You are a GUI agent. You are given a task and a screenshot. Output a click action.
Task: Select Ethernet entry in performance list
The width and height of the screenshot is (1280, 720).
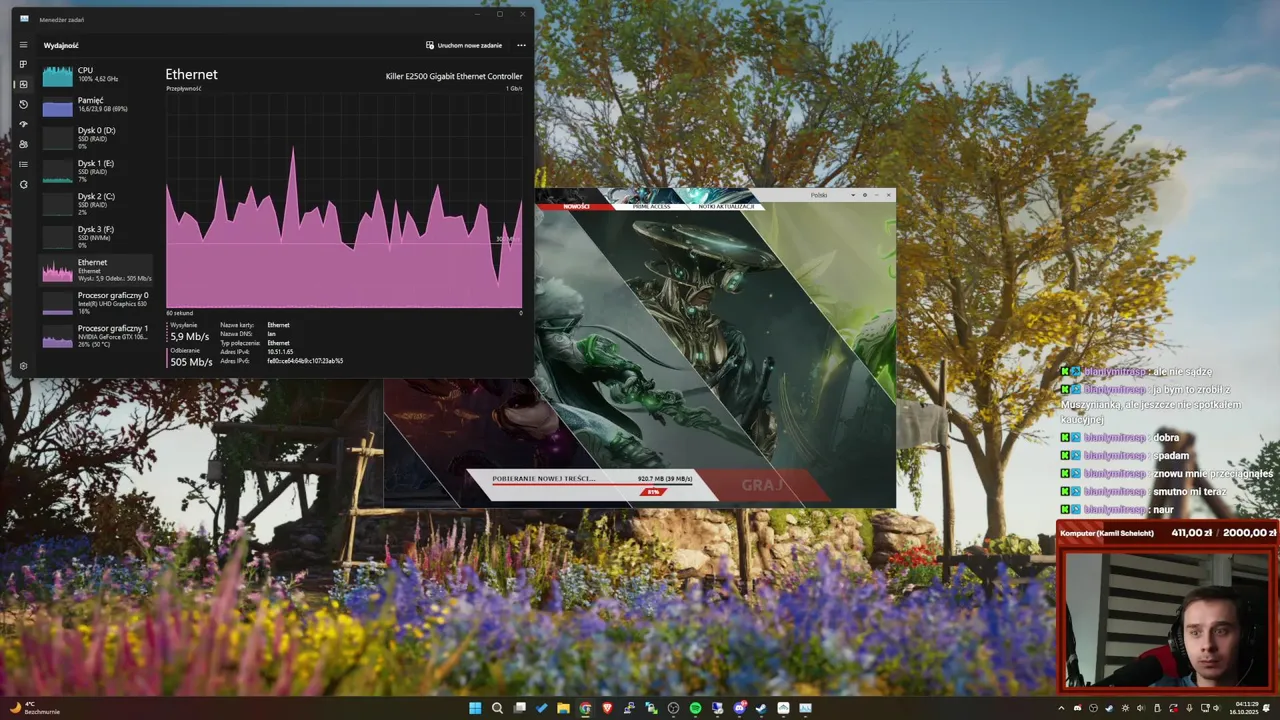pos(96,270)
